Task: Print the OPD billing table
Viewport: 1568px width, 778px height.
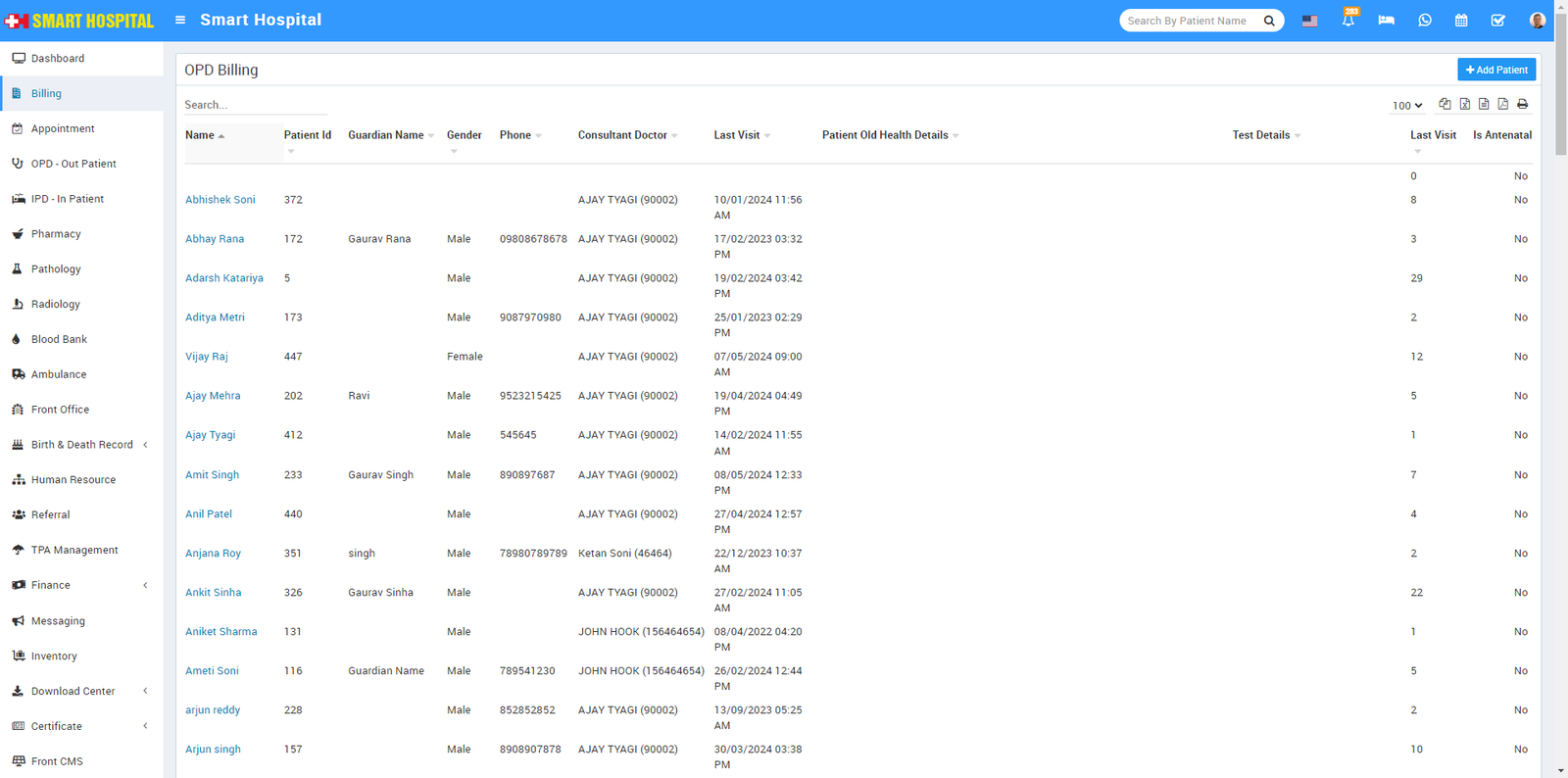Action: click(x=1522, y=104)
